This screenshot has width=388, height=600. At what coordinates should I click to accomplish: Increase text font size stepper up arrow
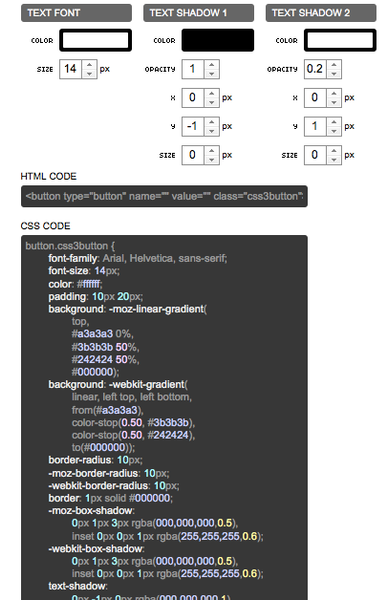pos(90,65)
